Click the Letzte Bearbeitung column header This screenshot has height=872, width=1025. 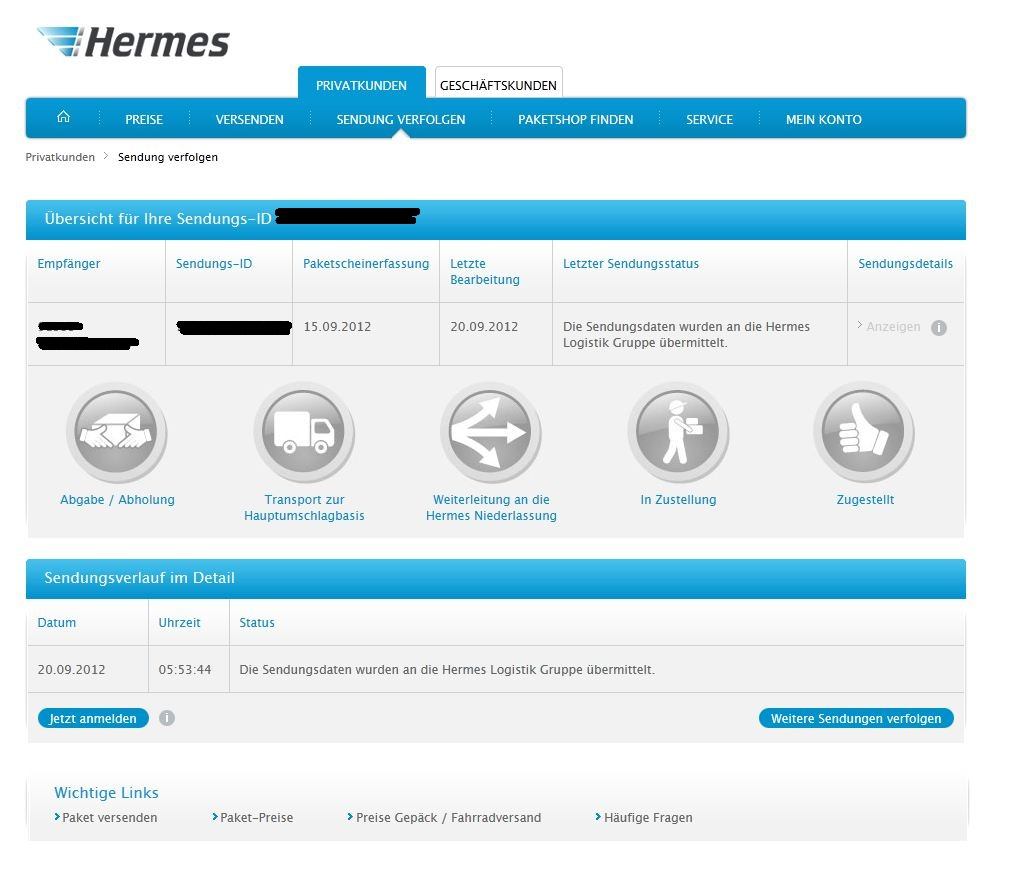point(484,271)
